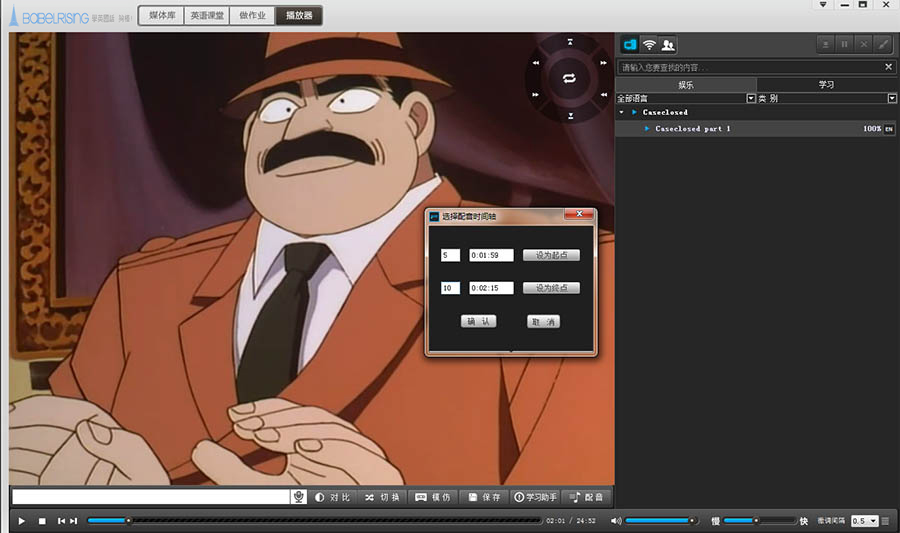Switch to the 做作业 tab

coord(252,15)
